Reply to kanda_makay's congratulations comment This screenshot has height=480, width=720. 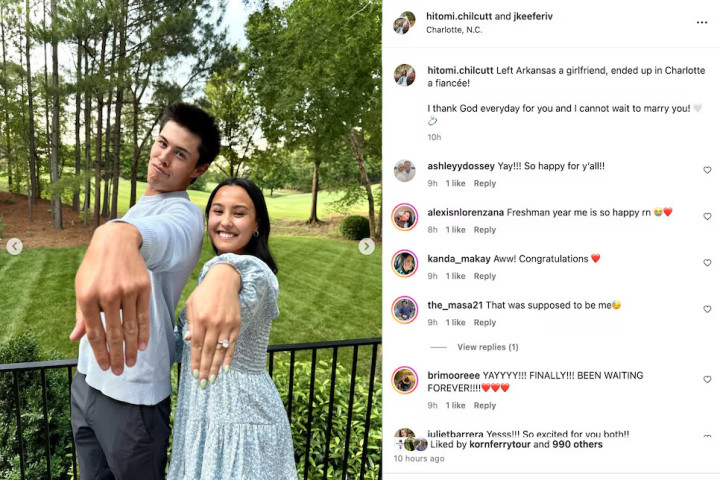coord(485,276)
